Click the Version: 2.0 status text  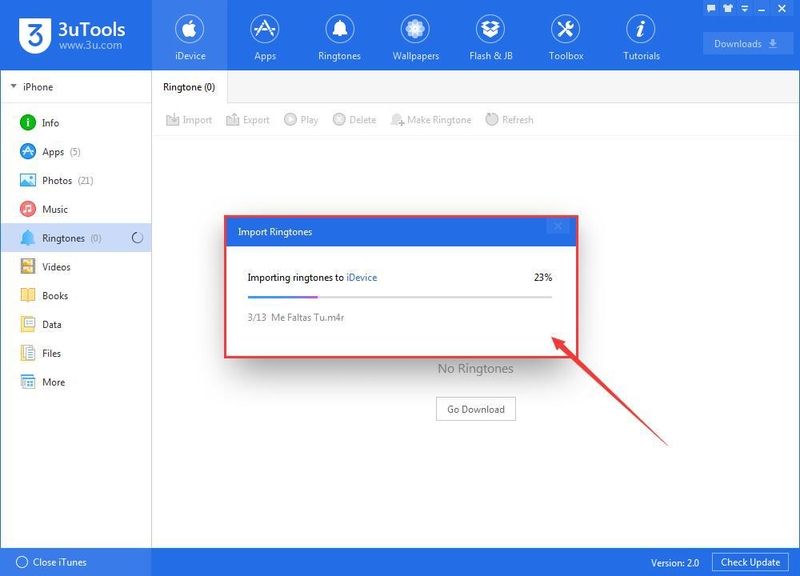pyautogui.click(x=674, y=563)
